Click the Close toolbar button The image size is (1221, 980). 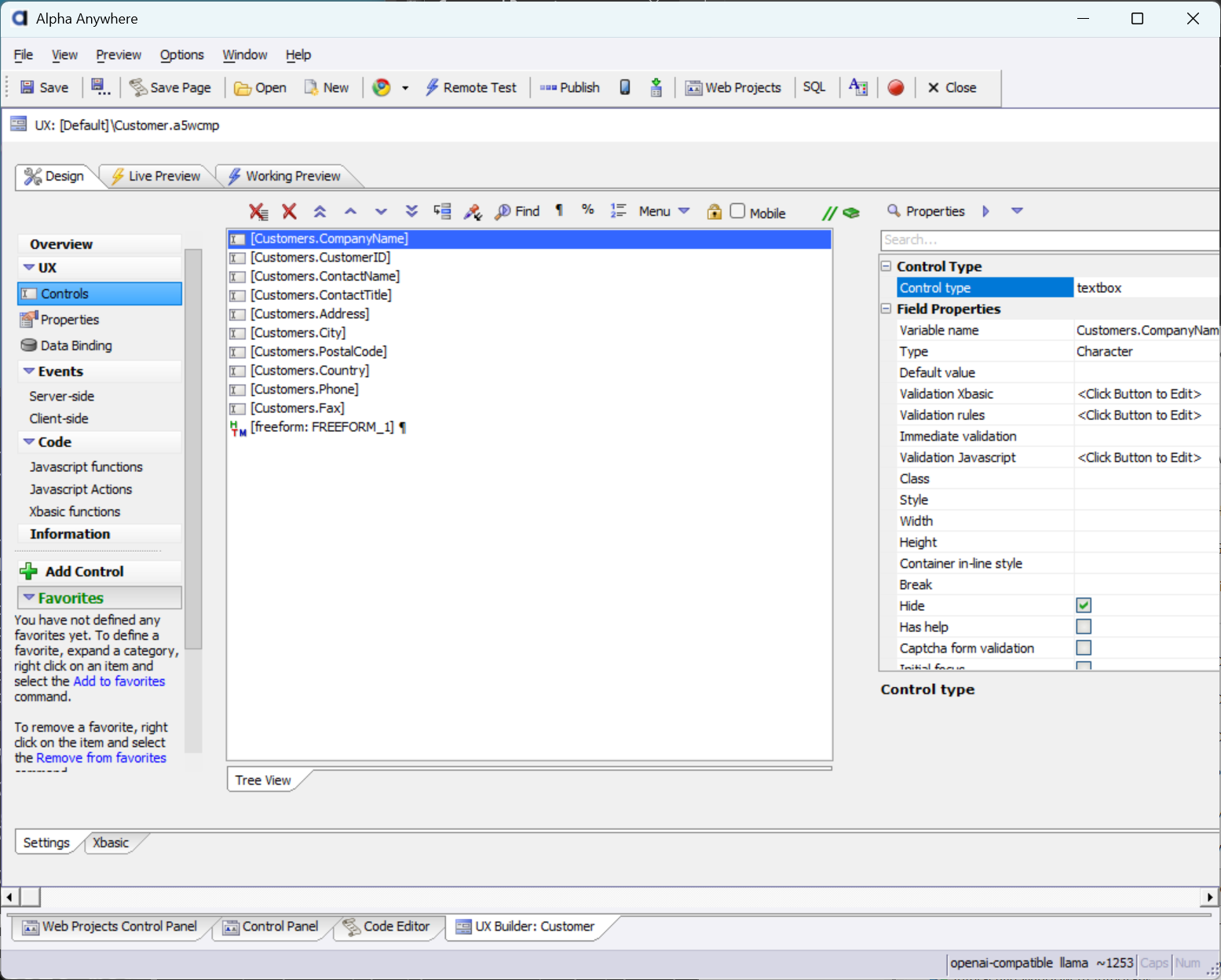[x=952, y=87]
